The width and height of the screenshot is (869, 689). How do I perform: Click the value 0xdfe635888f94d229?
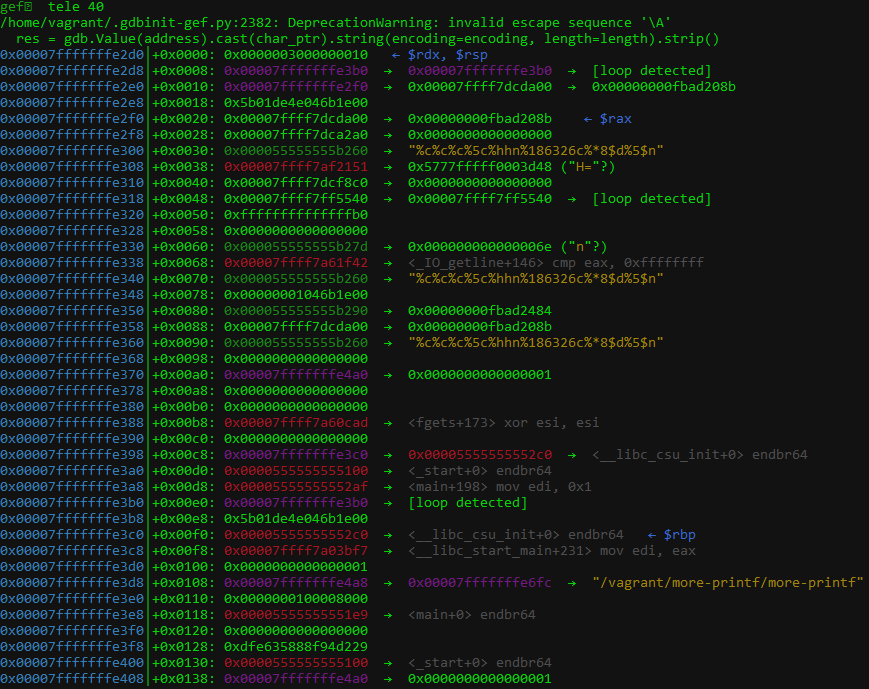click(x=296, y=647)
